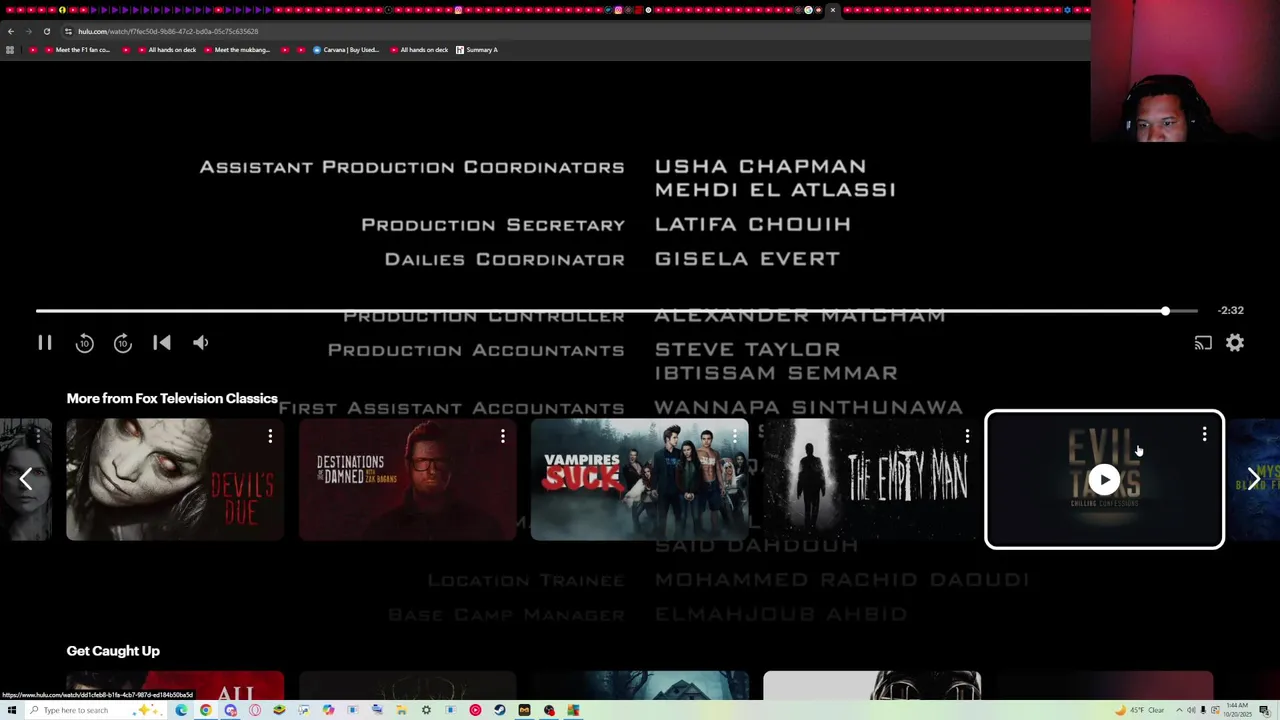Open the weather widget showing 45°F Clear
1280x720 pixels.
point(1140,710)
